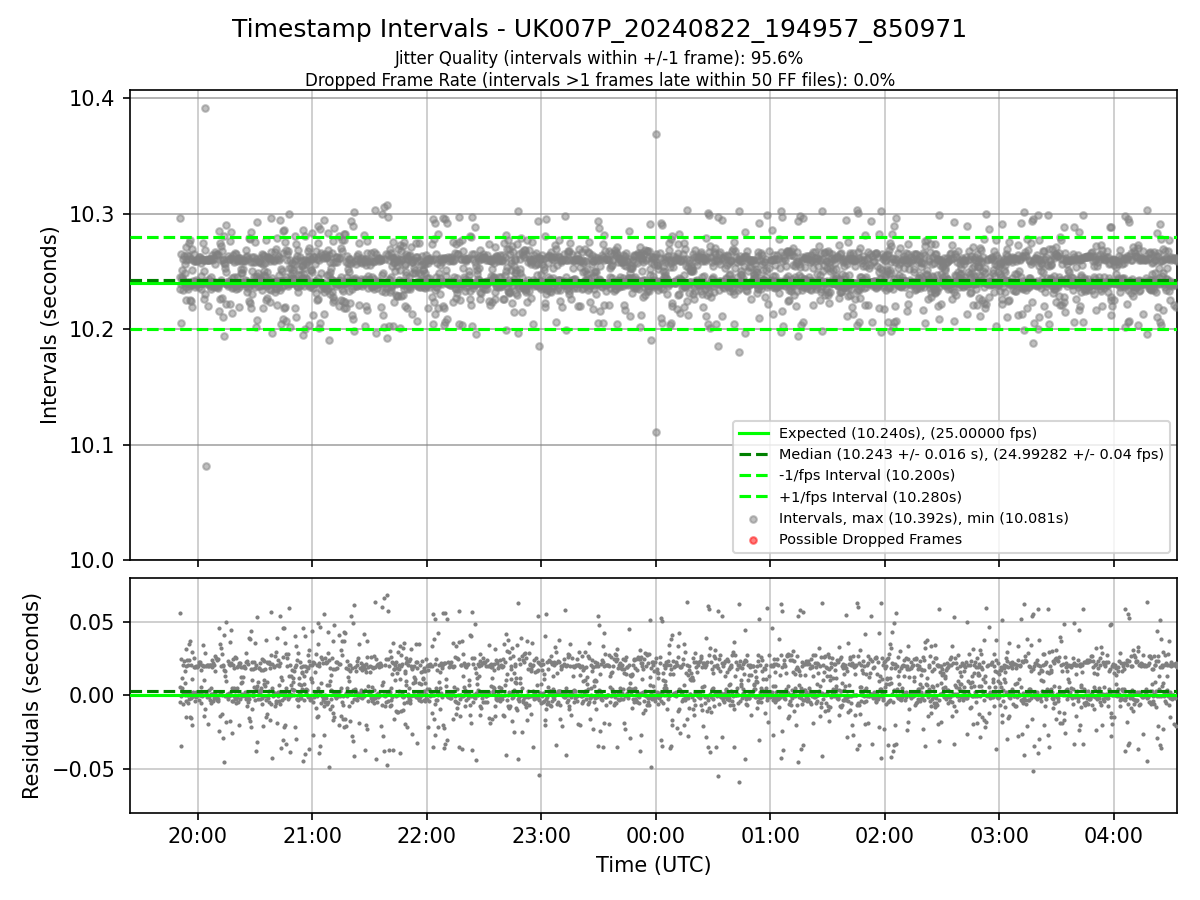Click the -1/fps Interval legend dashed line sample

coord(754,475)
